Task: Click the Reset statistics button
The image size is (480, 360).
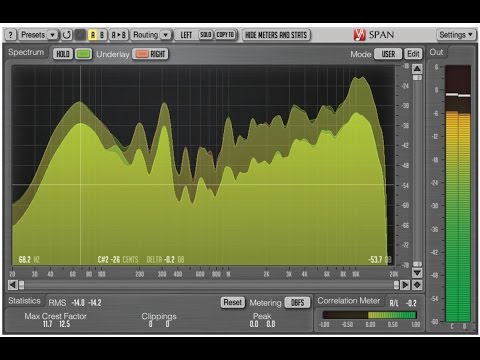Action: 232,302
